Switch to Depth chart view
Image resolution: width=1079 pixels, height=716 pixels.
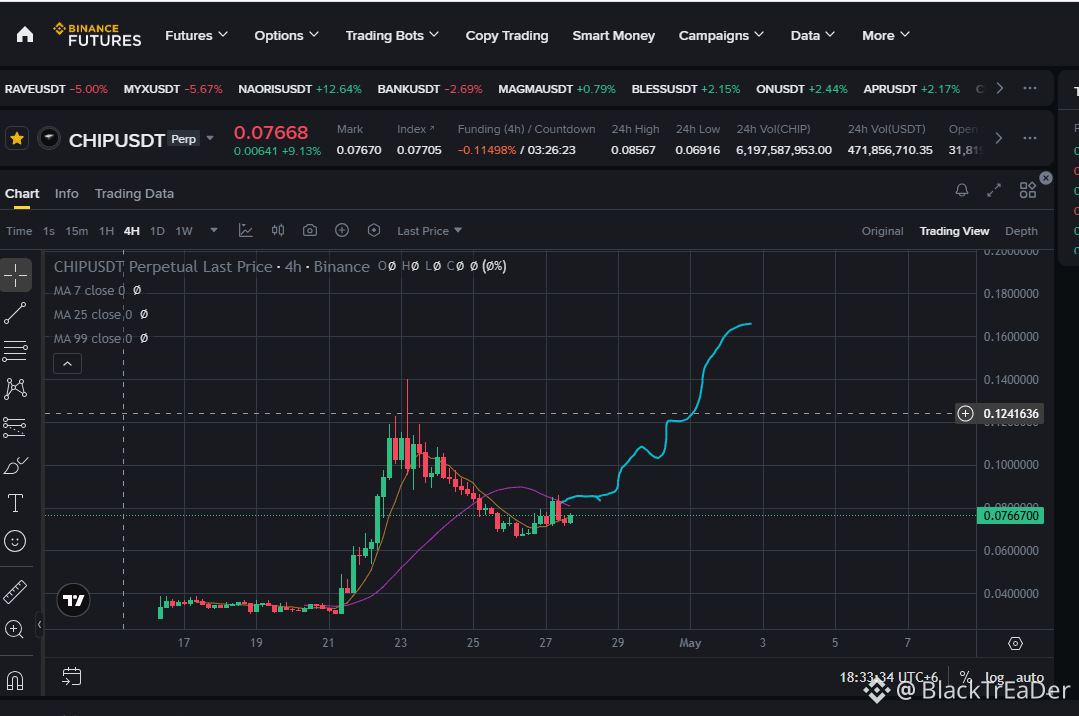(x=1021, y=231)
